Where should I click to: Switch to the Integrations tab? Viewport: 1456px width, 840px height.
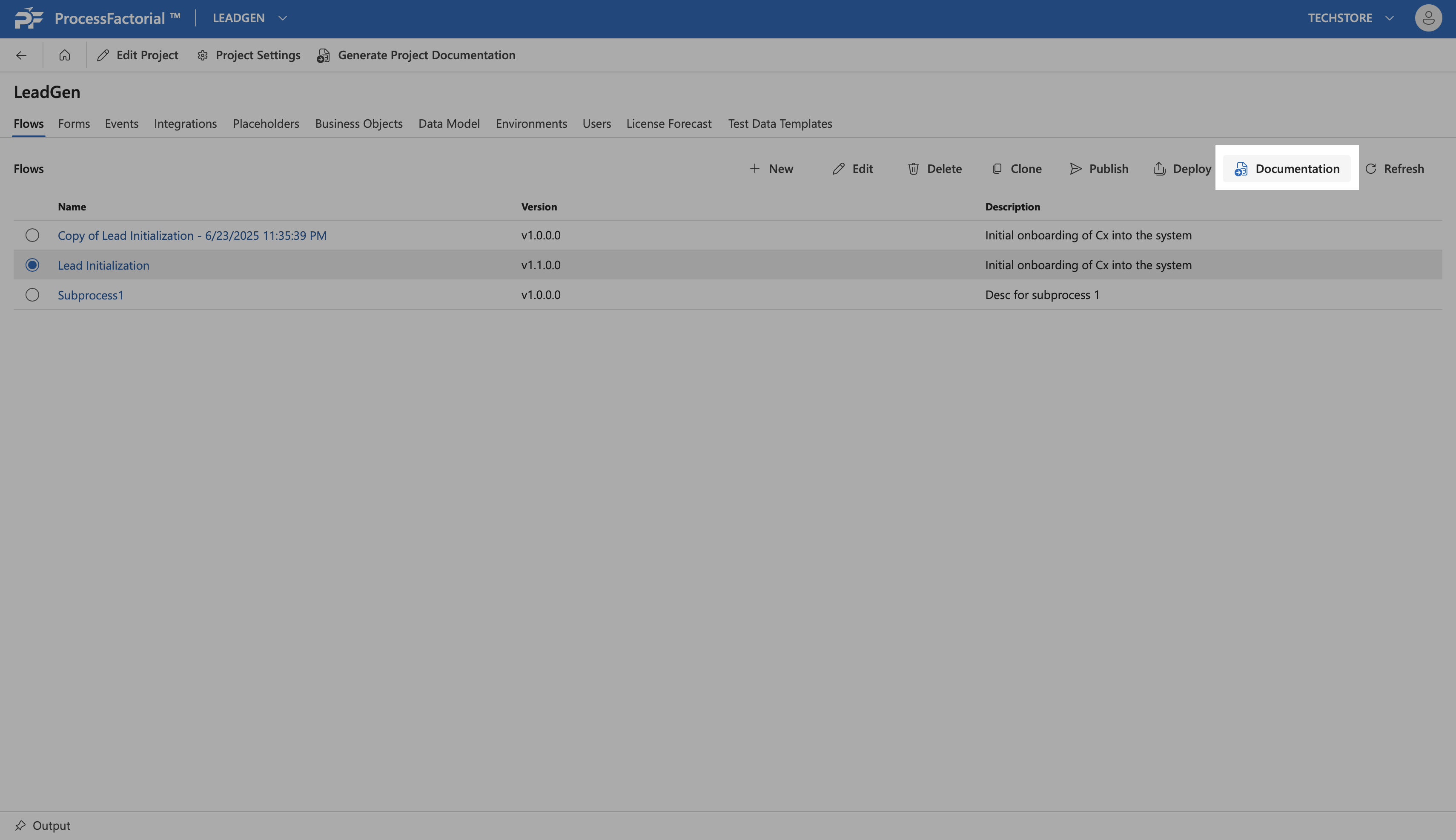pyautogui.click(x=185, y=124)
